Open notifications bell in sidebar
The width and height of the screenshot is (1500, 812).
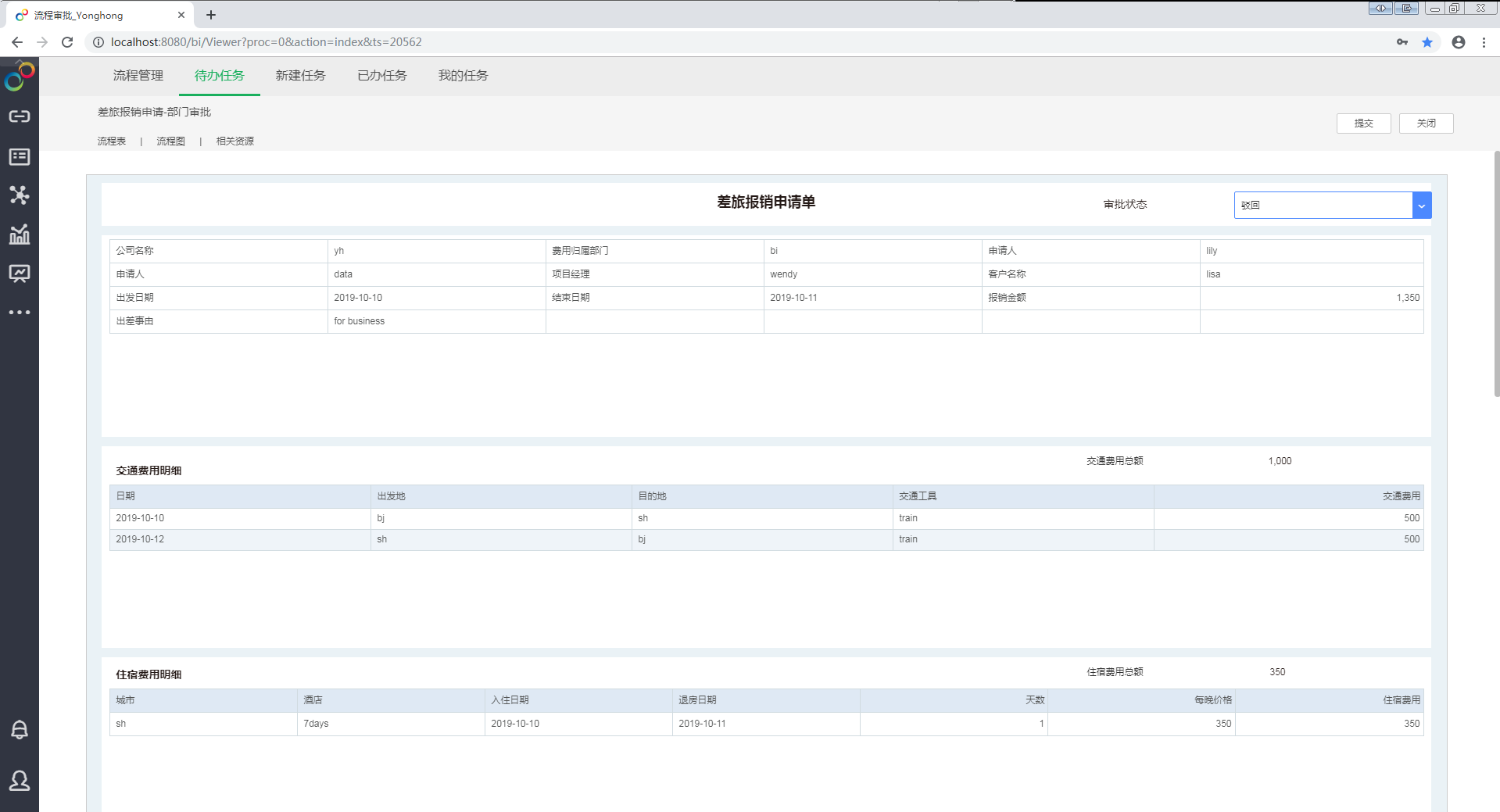20,730
